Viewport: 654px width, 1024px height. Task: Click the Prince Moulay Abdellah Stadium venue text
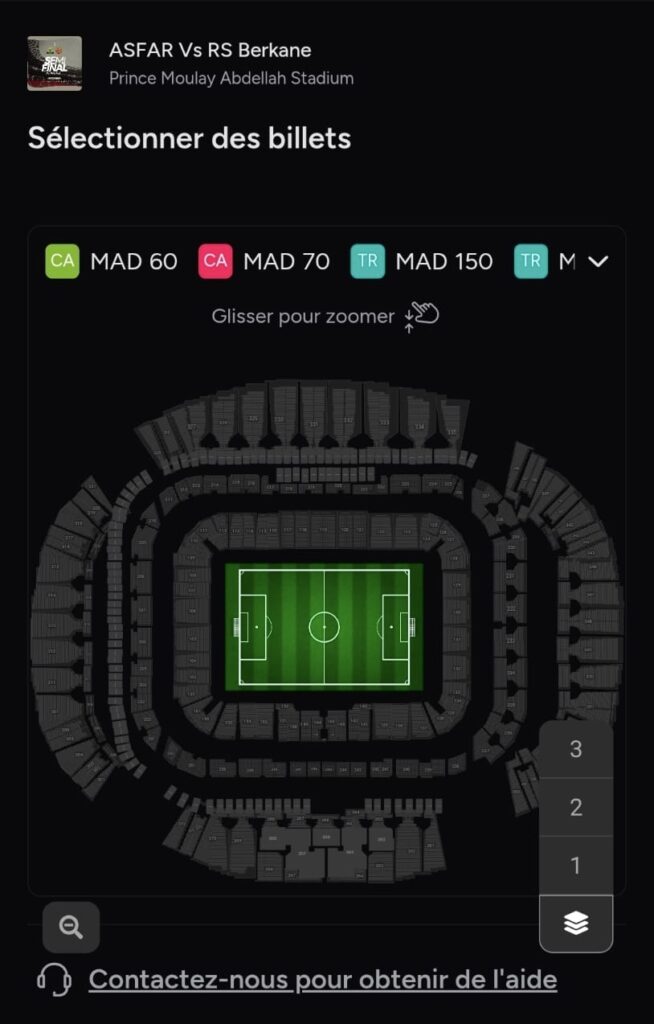[x=231, y=78]
